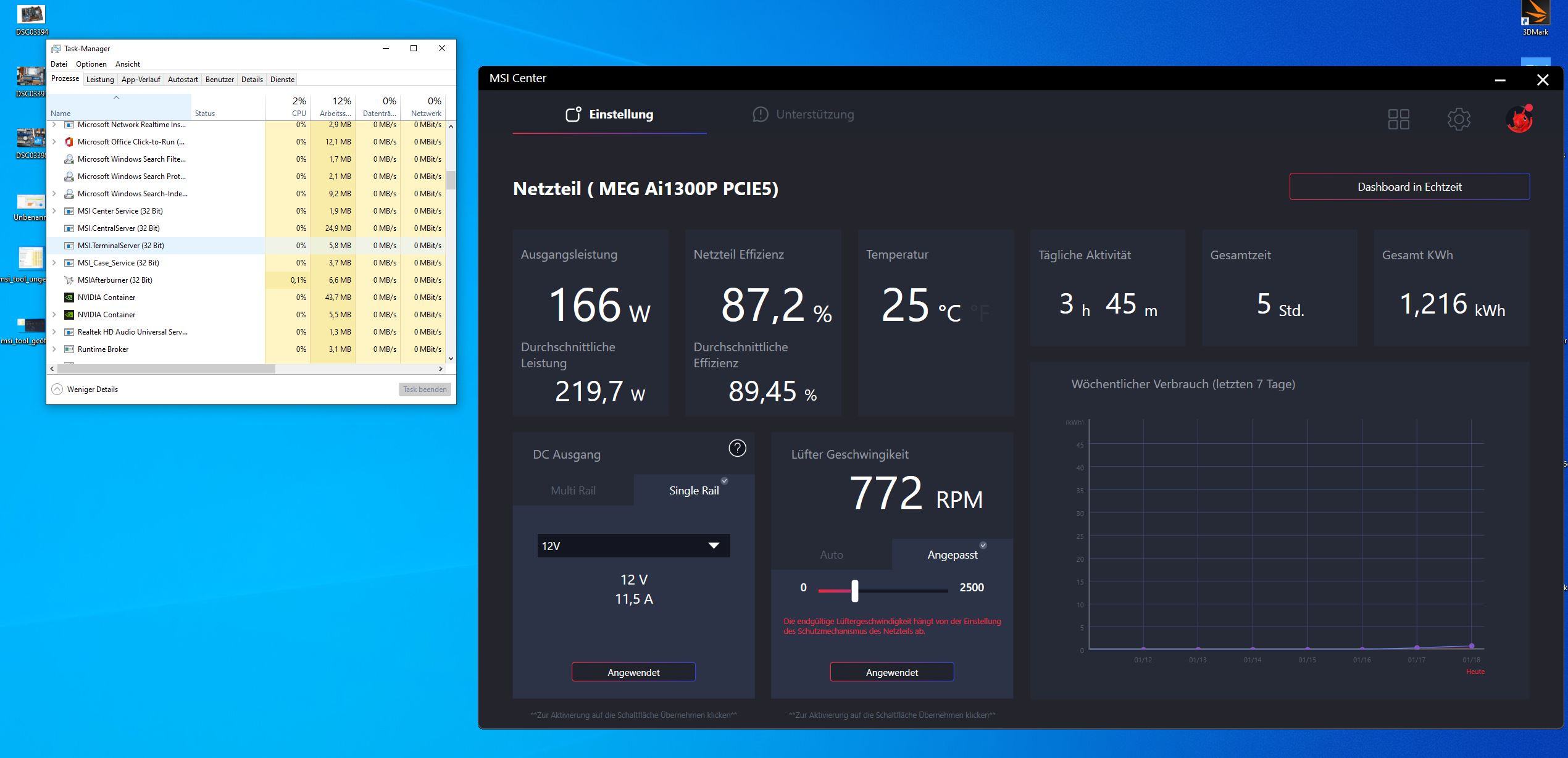Image resolution: width=1568 pixels, height=758 pixels.
Task: Open the 3DMark desktop shortcut
Action: 1535,19
